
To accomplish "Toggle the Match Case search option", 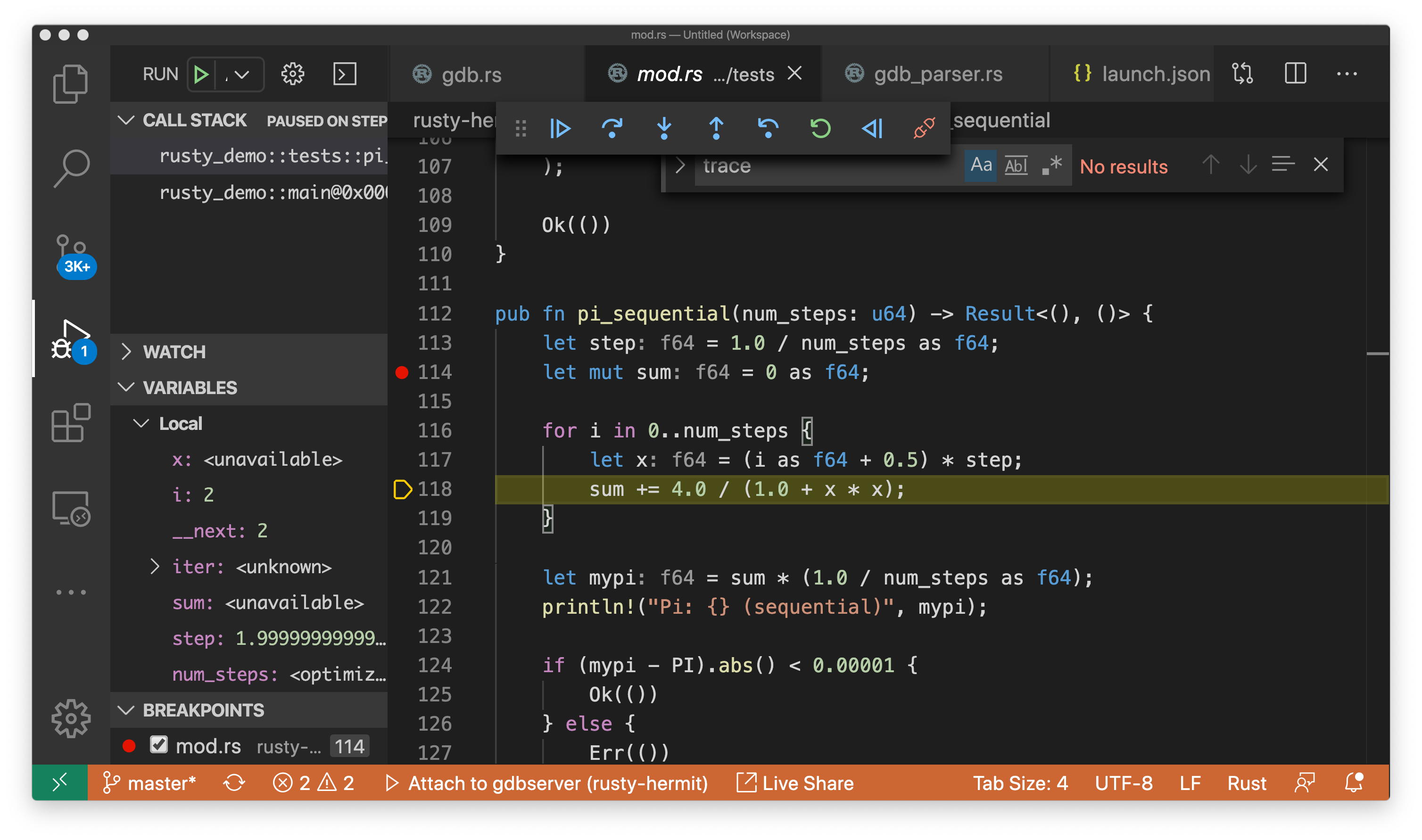I will 981,165.
